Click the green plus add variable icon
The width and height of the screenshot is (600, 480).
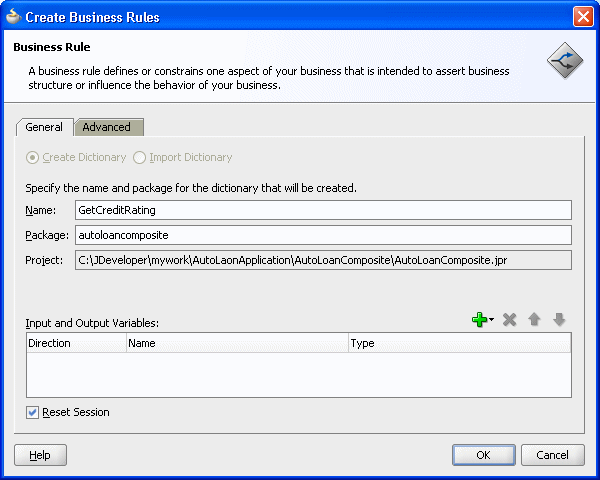[479, 319]
